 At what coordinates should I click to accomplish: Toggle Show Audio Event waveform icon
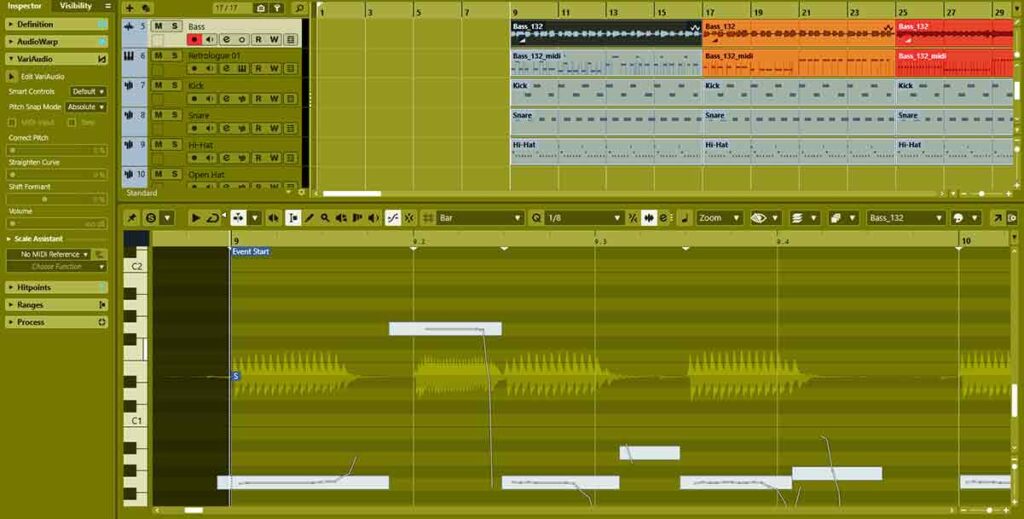coord(649,218)
